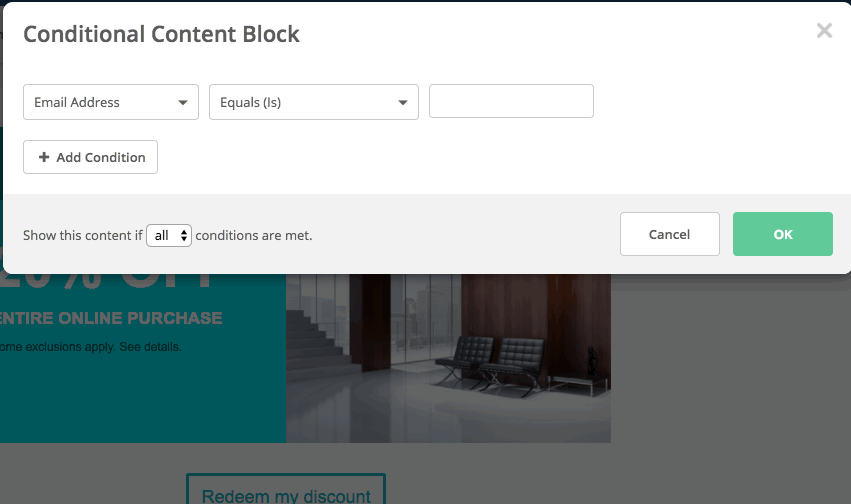Select the lobby chairs photo in email
This screenshot has height=504, width=851.
(x=448, y=360)
